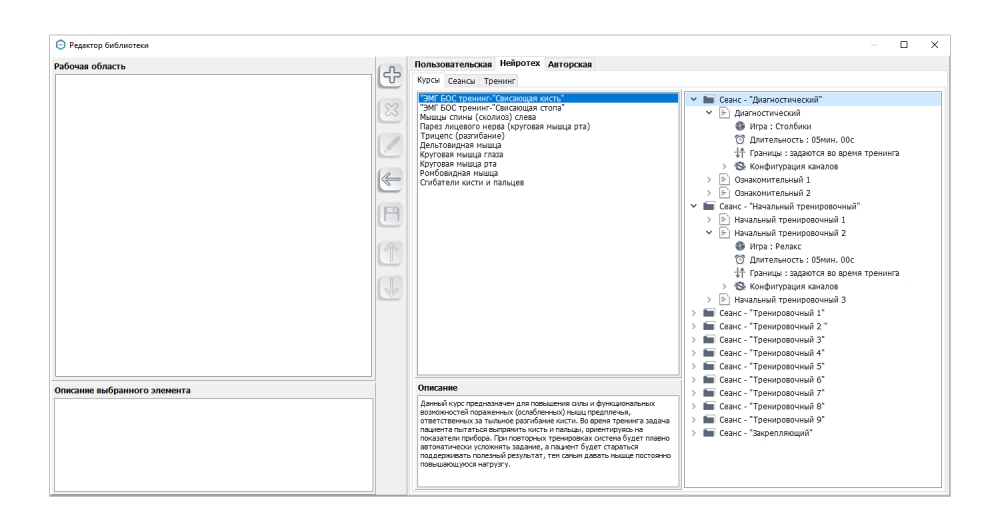Click the save floppy disk button
1000x532 pixels.
point(391,216)
